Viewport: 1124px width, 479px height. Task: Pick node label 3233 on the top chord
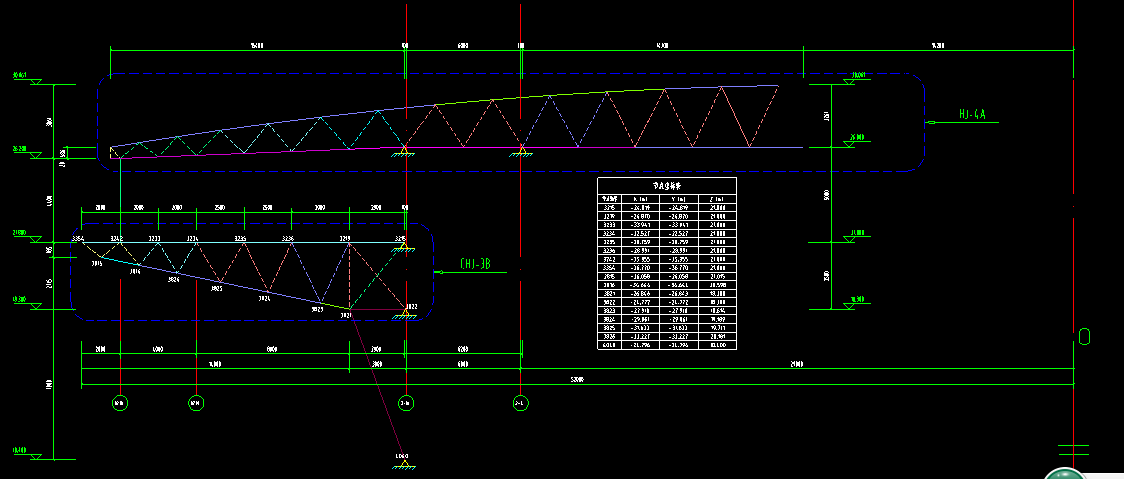click(155, 238)
